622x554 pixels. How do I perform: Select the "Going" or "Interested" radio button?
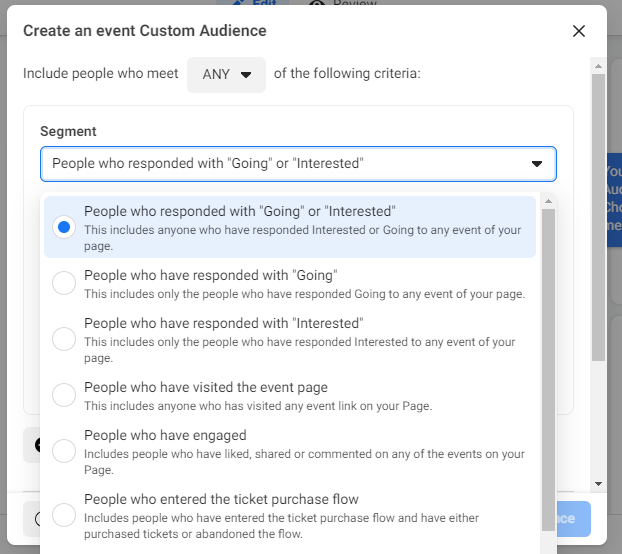pyautogui.click(x=64, y=227)
